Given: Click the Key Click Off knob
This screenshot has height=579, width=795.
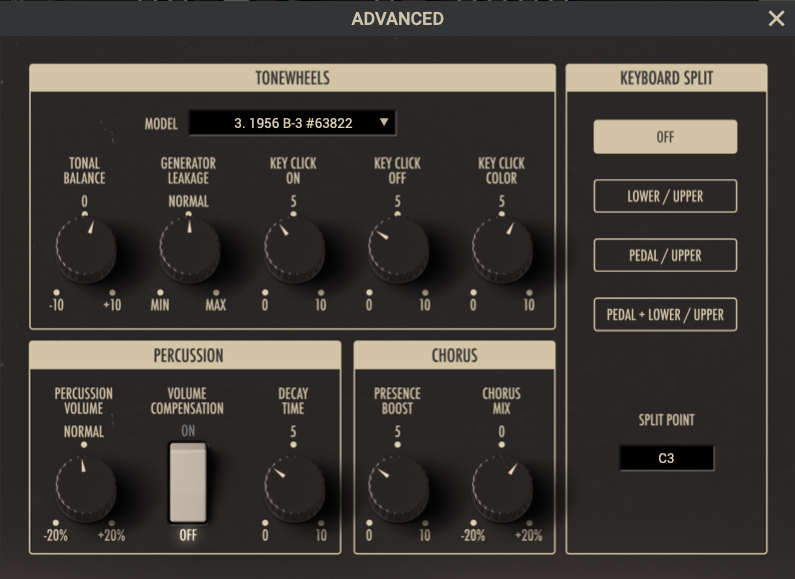Looking at the screenshot, I should [398, 249].
